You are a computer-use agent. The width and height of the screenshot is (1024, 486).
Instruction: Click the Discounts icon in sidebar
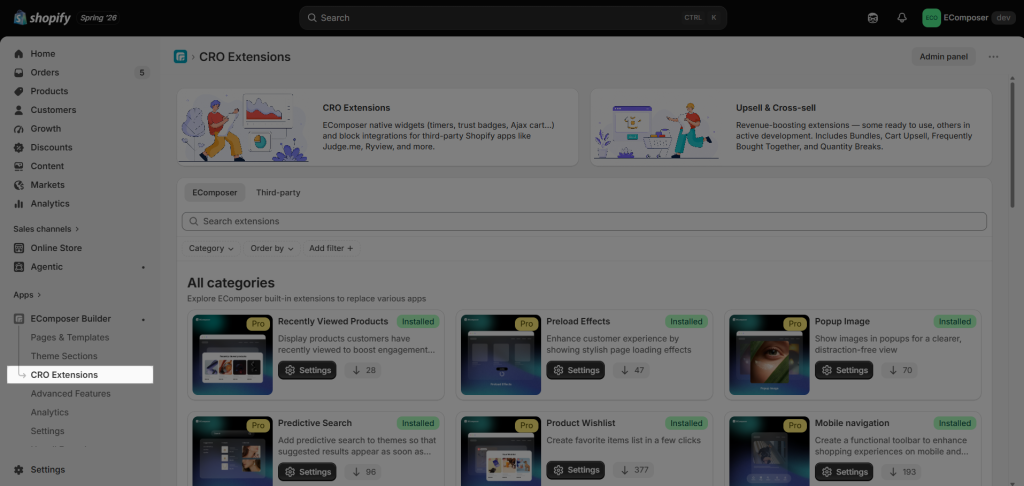point(18,148)
